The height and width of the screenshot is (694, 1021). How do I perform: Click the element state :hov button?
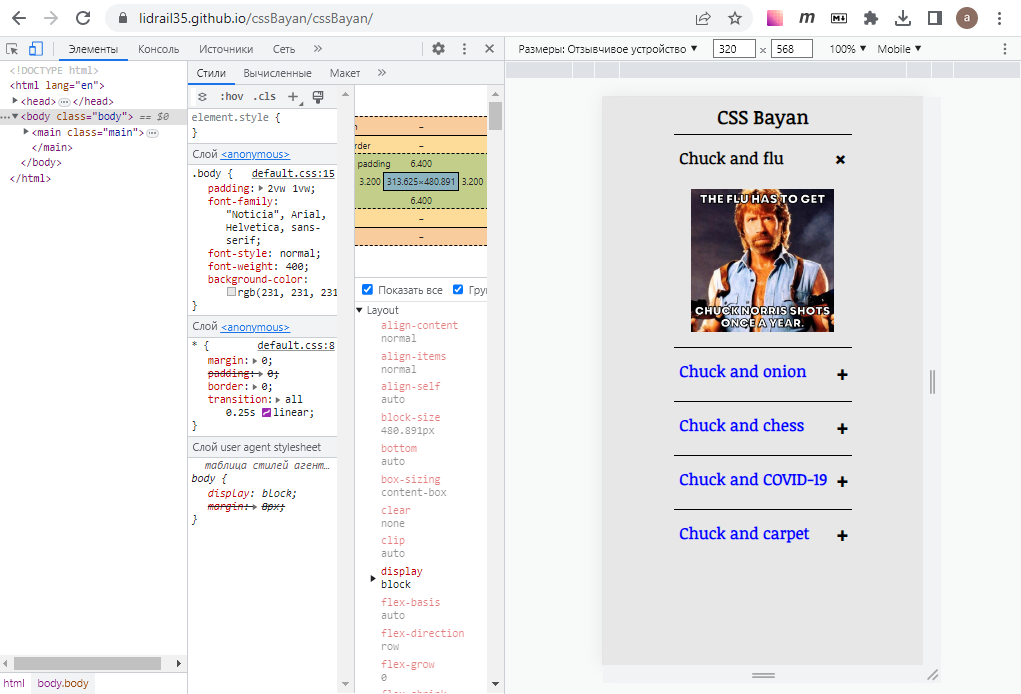pos(231,96)
